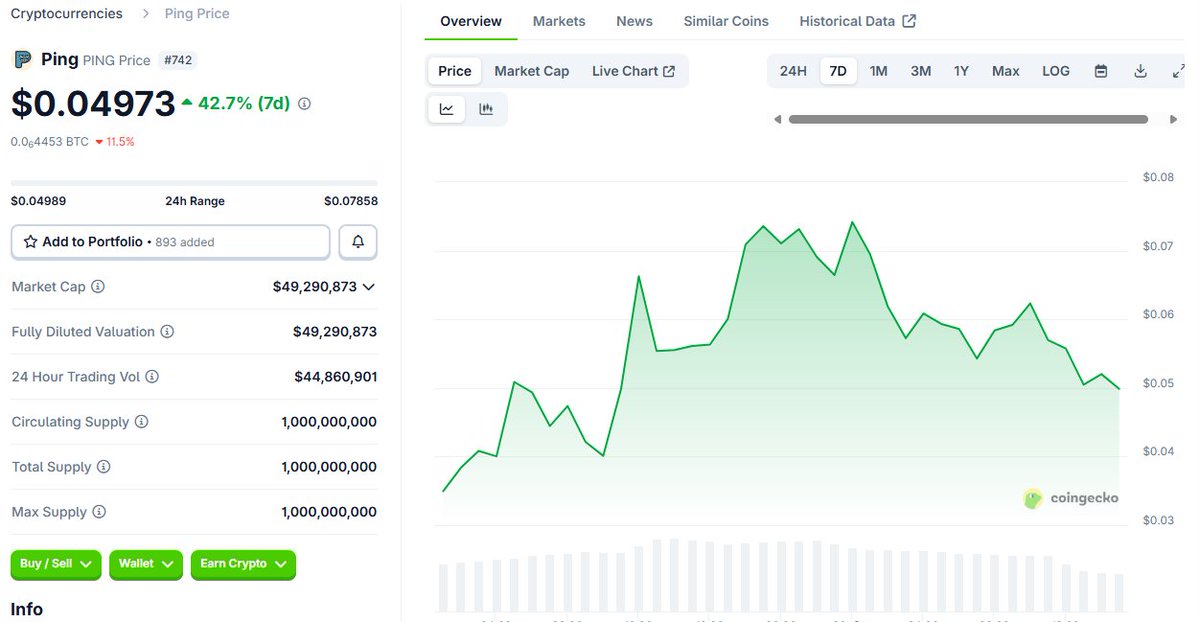Select the 24H time range
The width and height of the screenshot is (1200, 622).
(793, 71)
